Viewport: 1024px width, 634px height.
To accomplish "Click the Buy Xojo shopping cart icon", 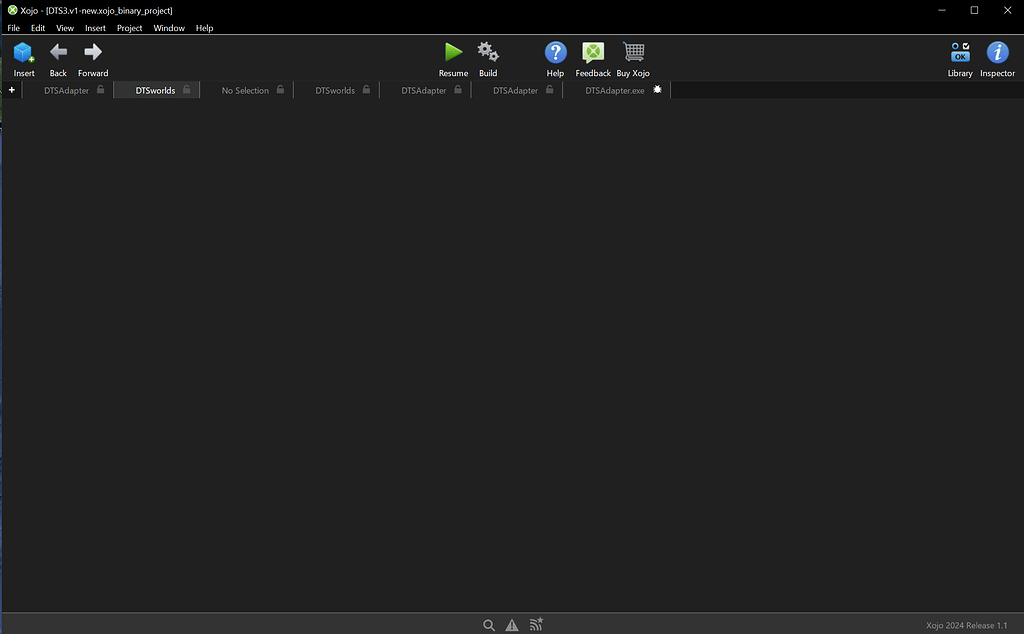I will pos(633,50).
